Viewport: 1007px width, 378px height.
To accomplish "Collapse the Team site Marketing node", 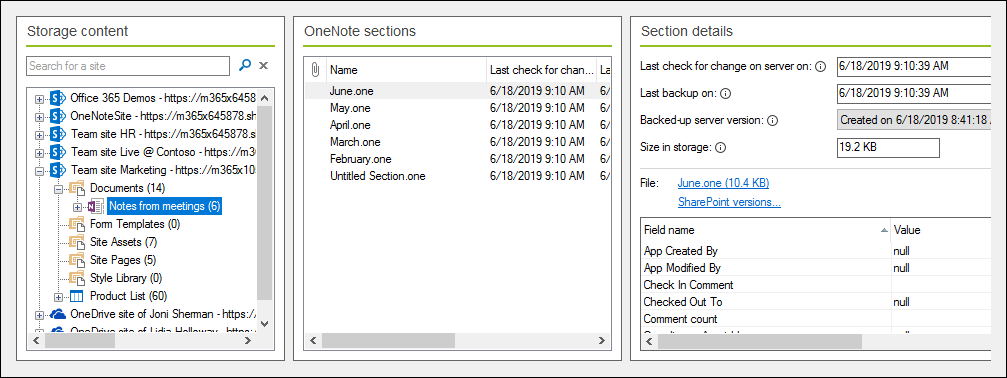I will click(40, 171).
